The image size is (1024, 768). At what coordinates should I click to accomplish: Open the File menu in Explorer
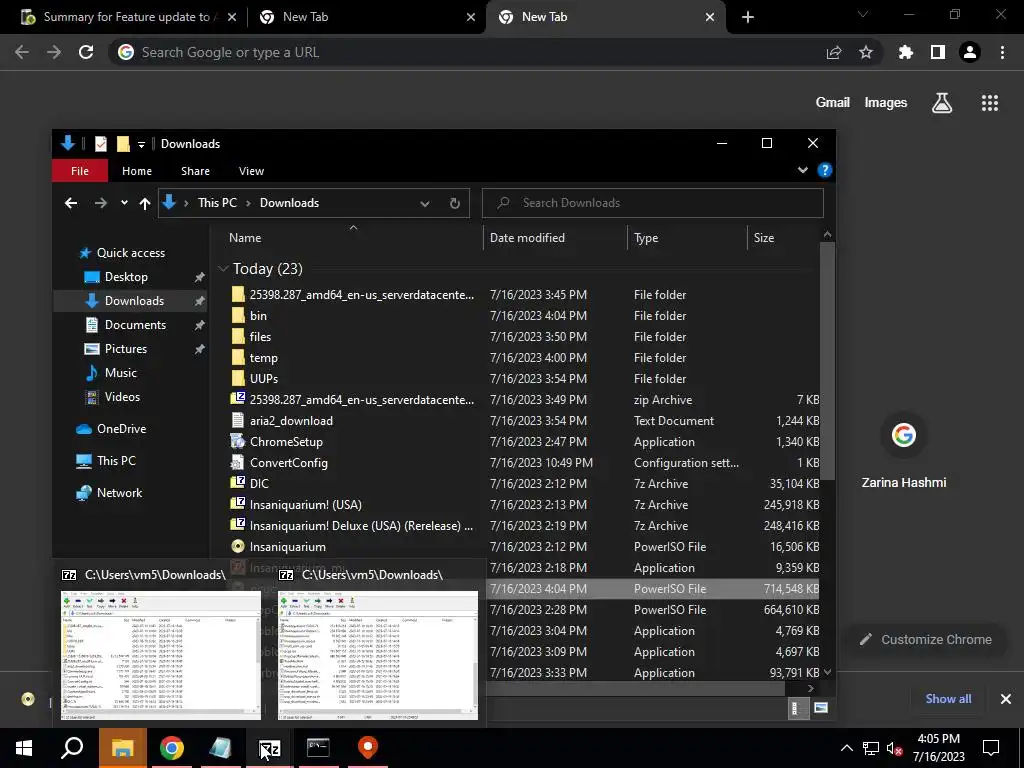click(80, 171)
